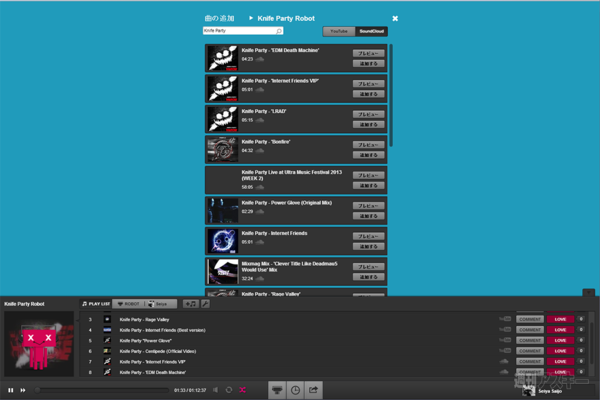600x400 pixels.
Task: Select the ROBOT tab
Action: click(x=129, y=304)
